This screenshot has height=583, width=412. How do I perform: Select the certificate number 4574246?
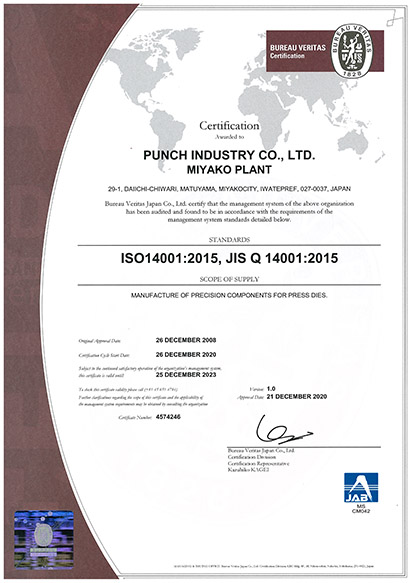[168, 417]
